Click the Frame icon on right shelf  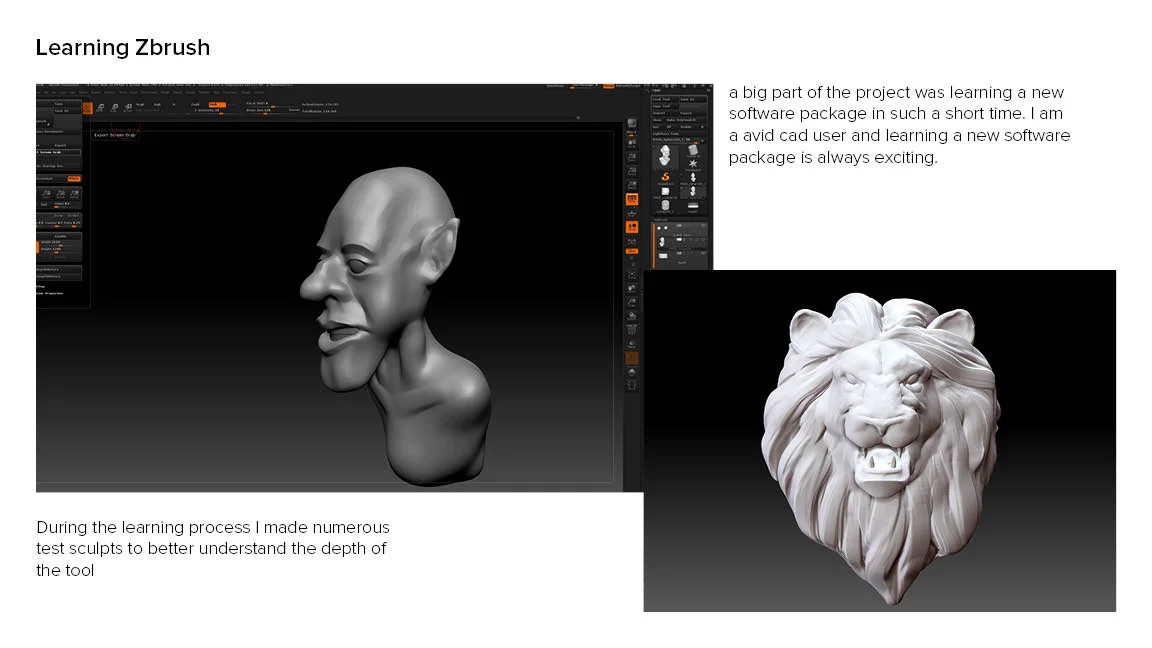[x=632, y=274]
